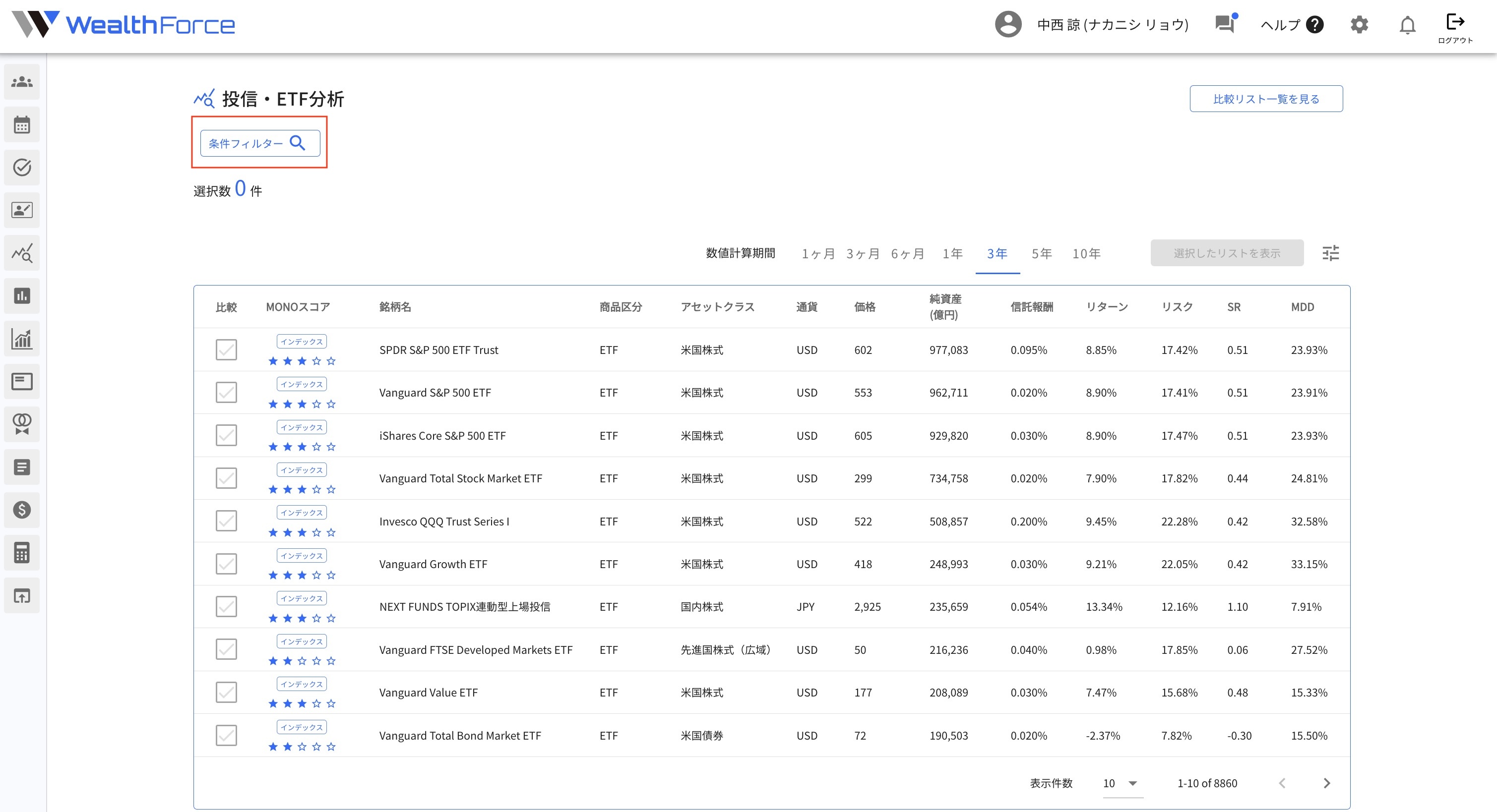Open the settings gear icon
The height and width of the screenshot is (812, 1497).
point(1359,25)
